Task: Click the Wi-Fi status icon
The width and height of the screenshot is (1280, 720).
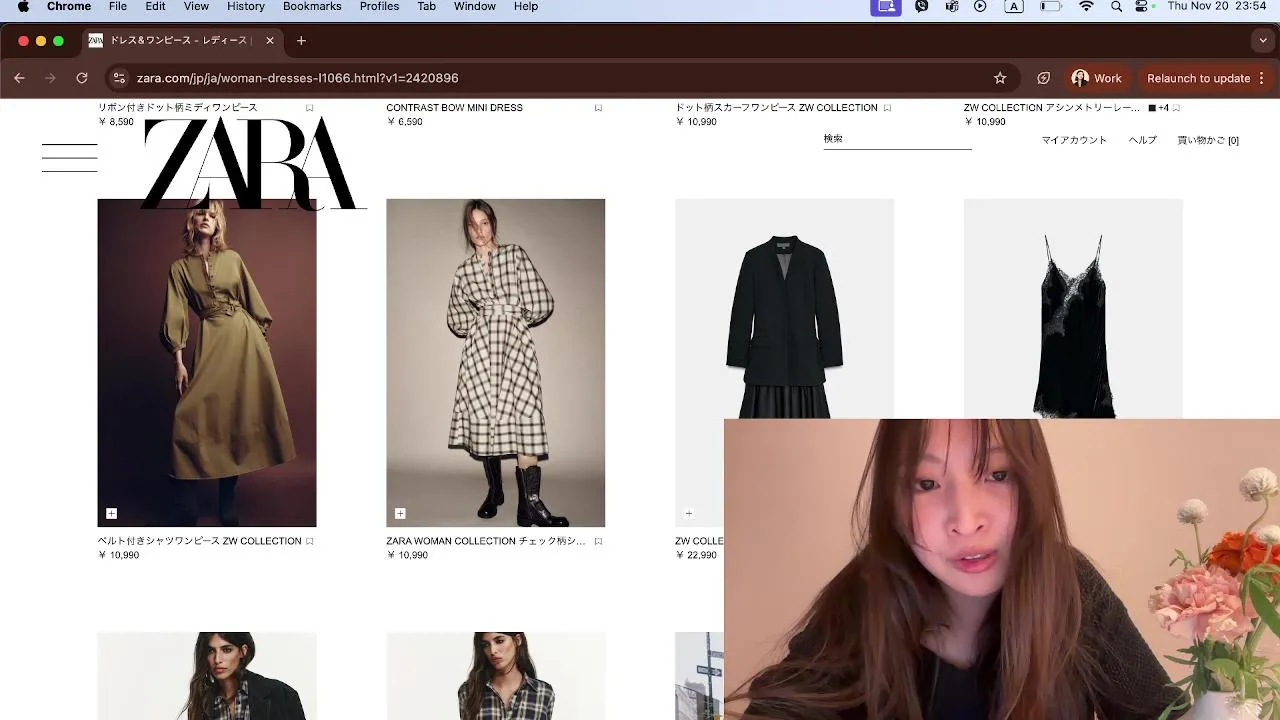Action: coord(1086,7)
